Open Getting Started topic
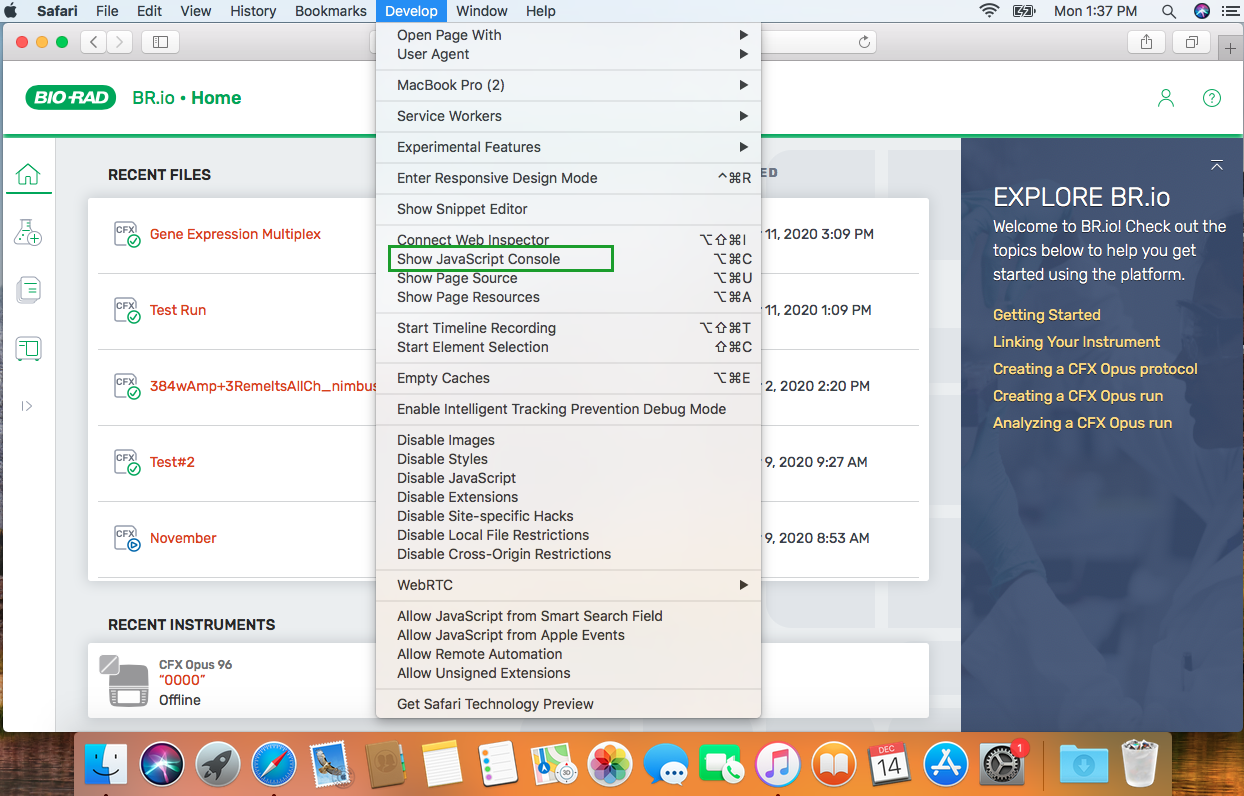The width and height of the screenshot is (1244, 796). (1046, 314)
